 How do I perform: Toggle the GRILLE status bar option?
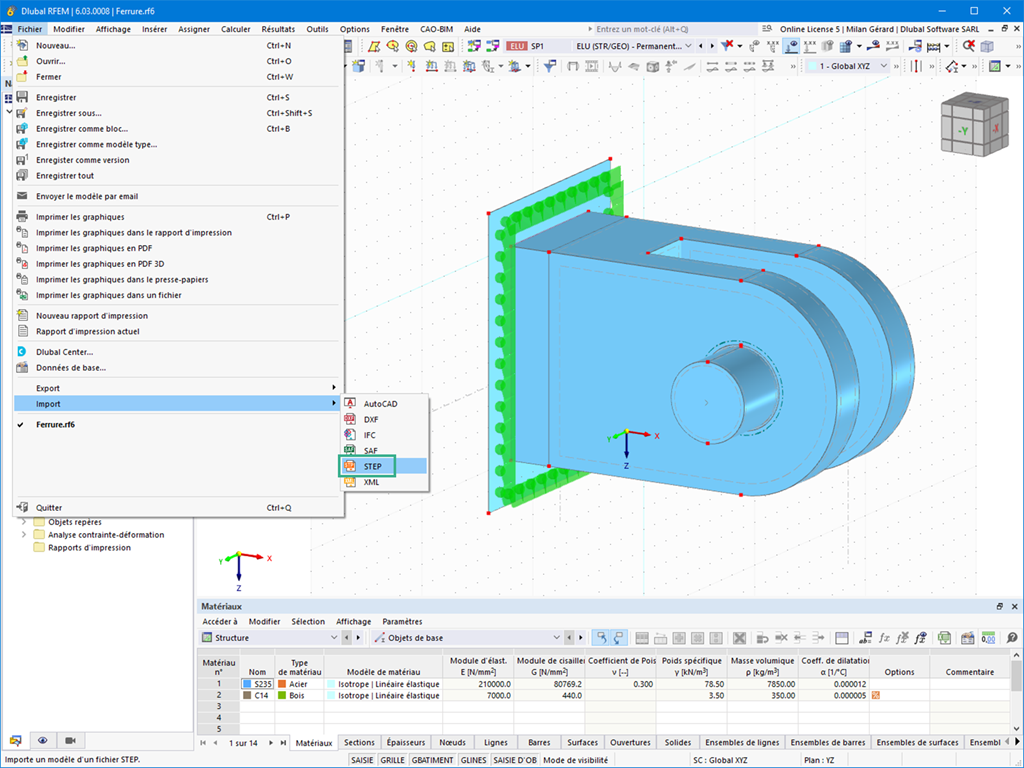(392, 760)
